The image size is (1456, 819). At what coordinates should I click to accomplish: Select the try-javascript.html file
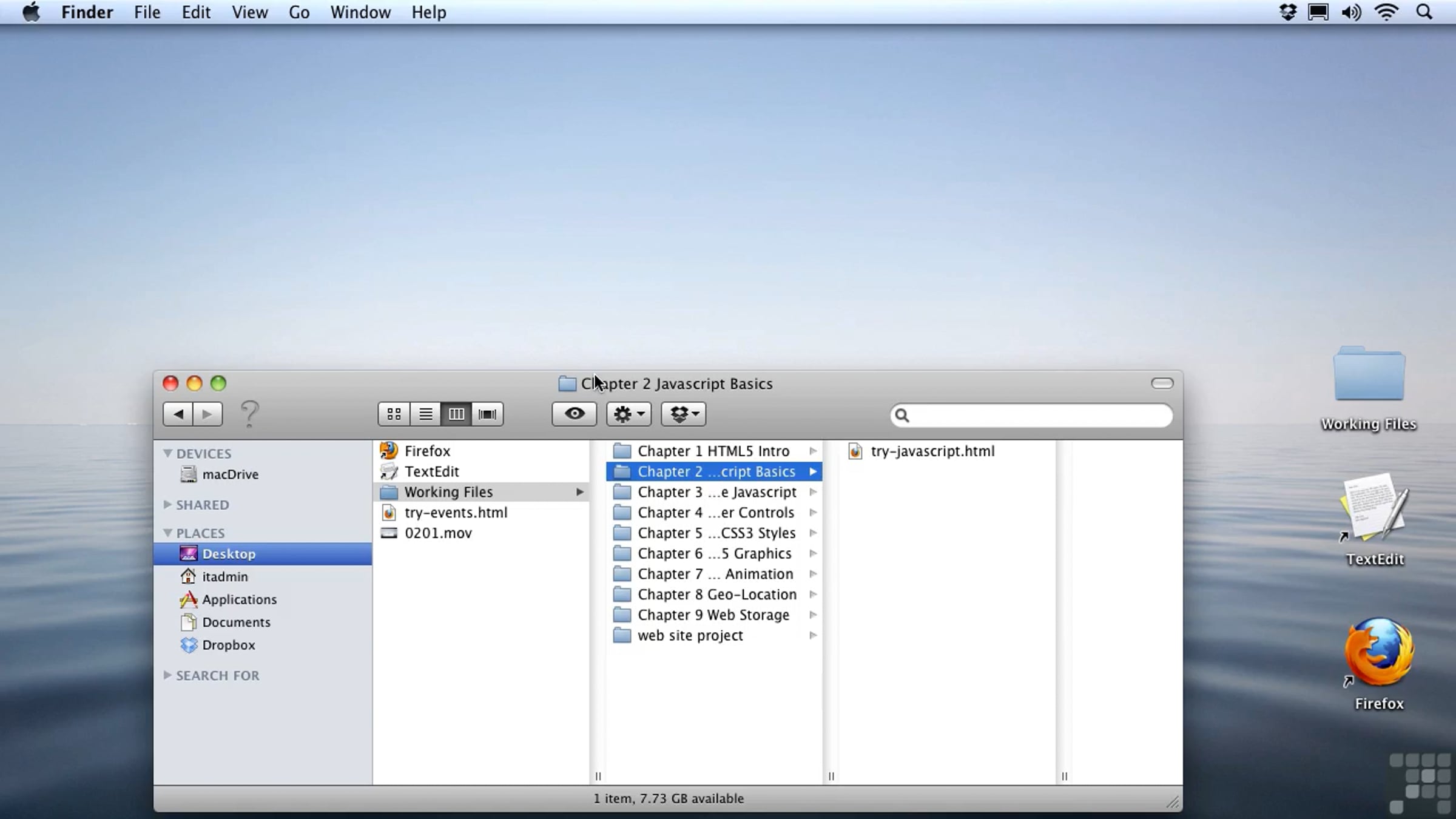(932, 451)
